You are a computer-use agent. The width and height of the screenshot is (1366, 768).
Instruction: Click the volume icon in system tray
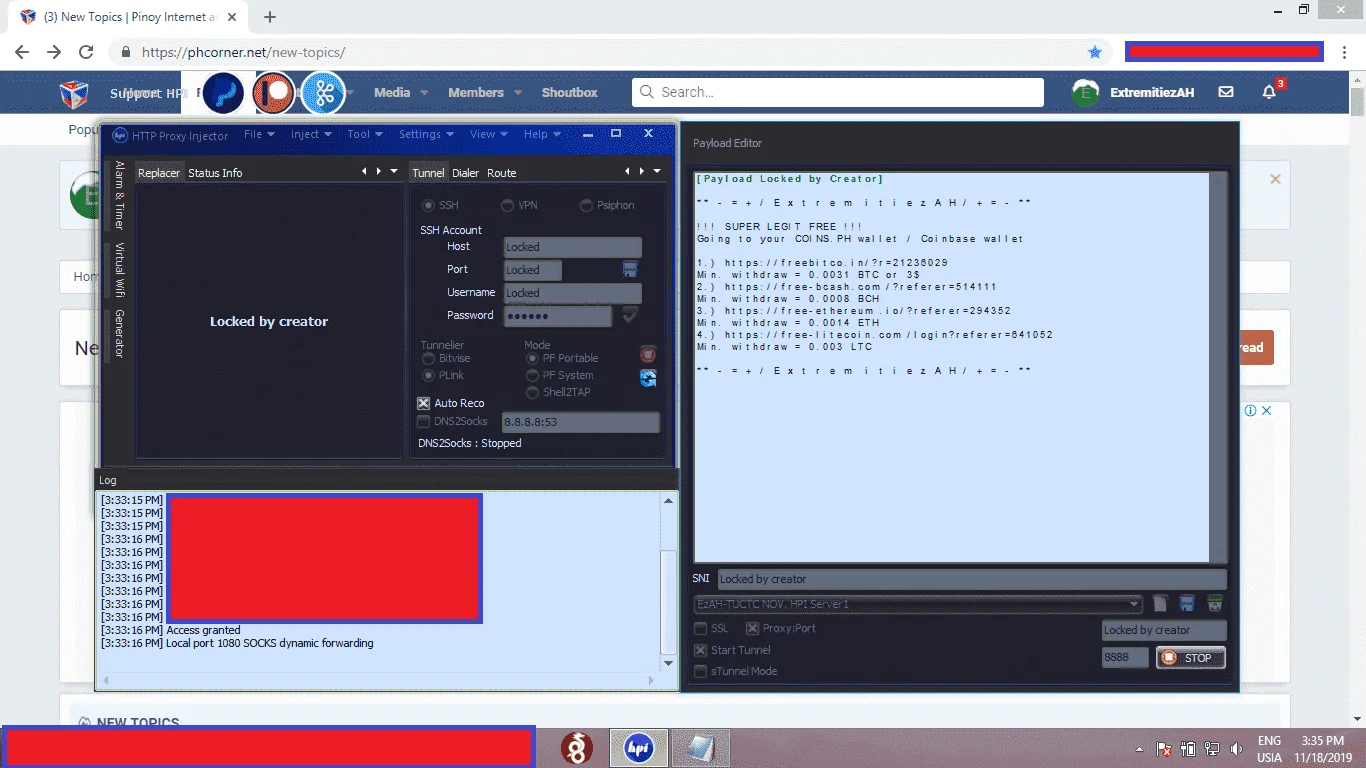(x=1236, y=748)
